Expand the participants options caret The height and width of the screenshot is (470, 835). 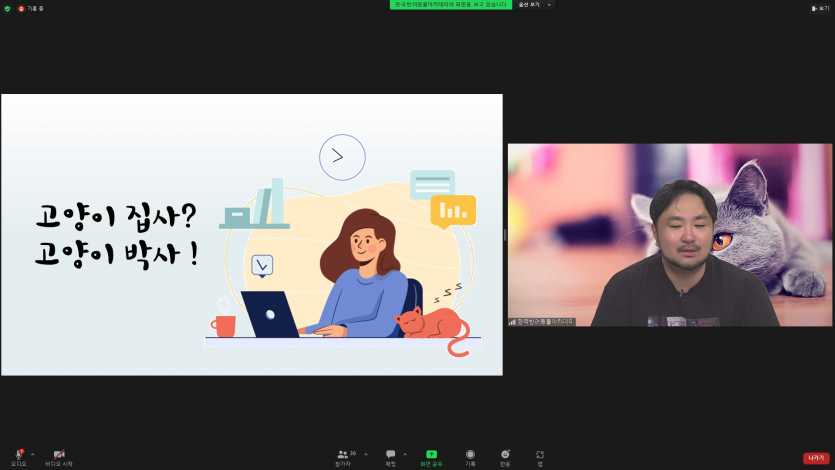click(x=366, y=455)
